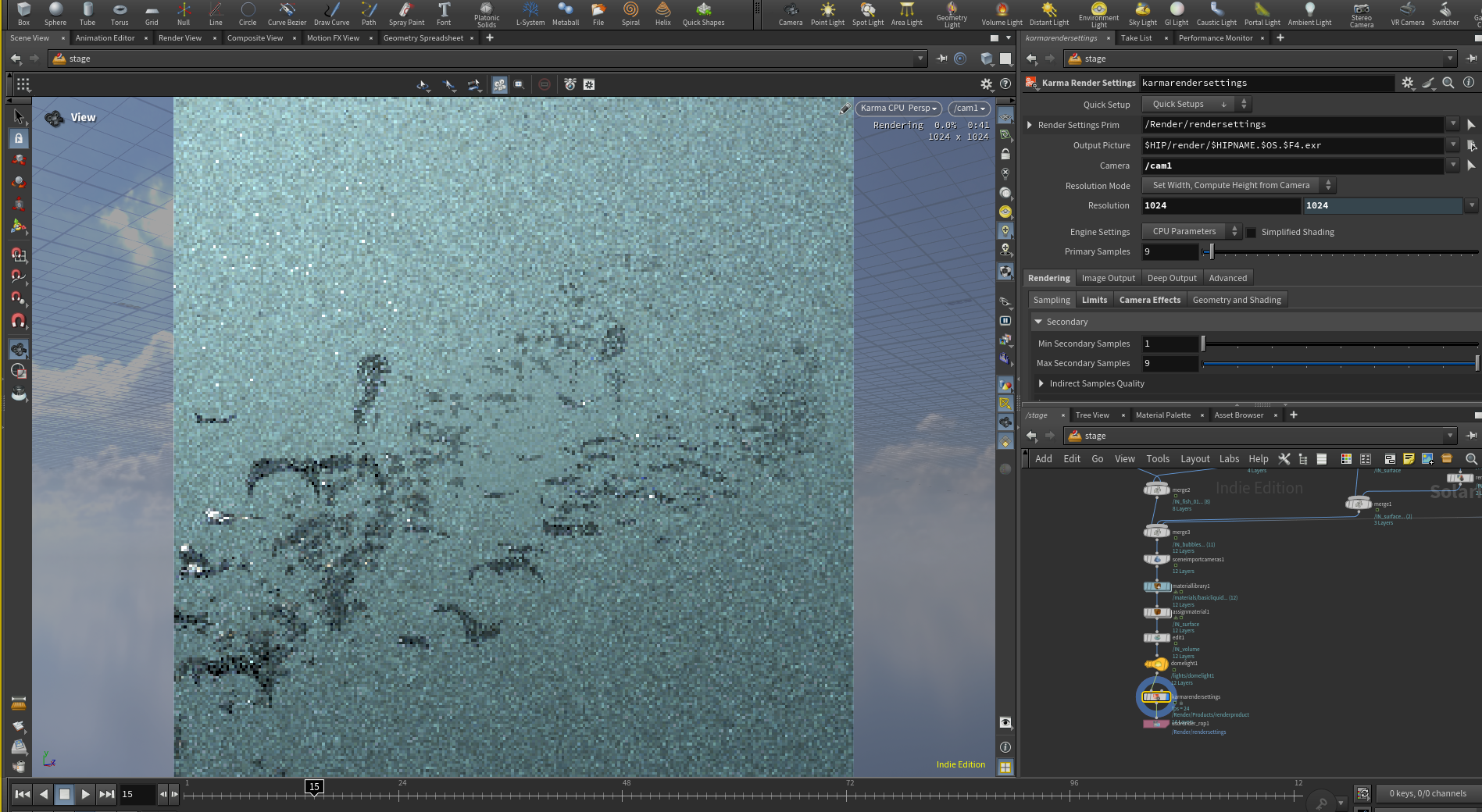
Task: Adjust the Primary Samples slider
Action: pos(1340,252)
